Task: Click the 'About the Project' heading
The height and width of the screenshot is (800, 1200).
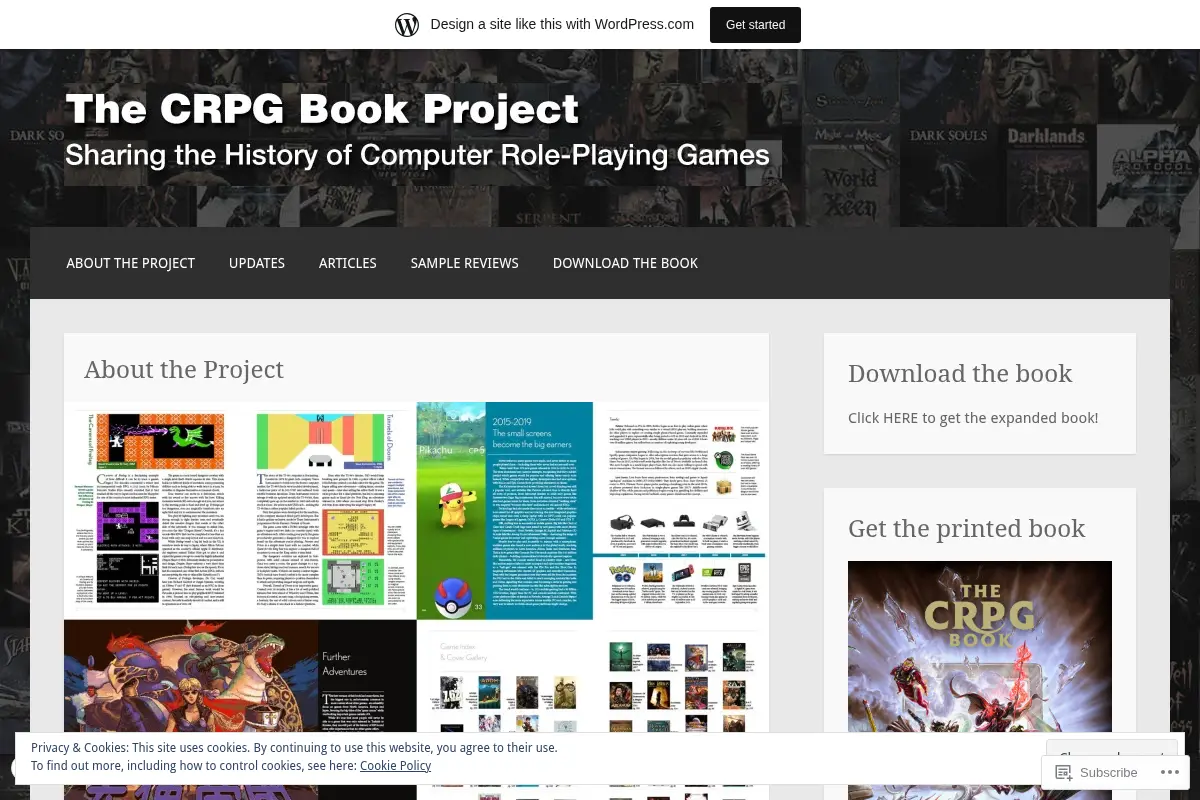Action: tap(184, 369)
